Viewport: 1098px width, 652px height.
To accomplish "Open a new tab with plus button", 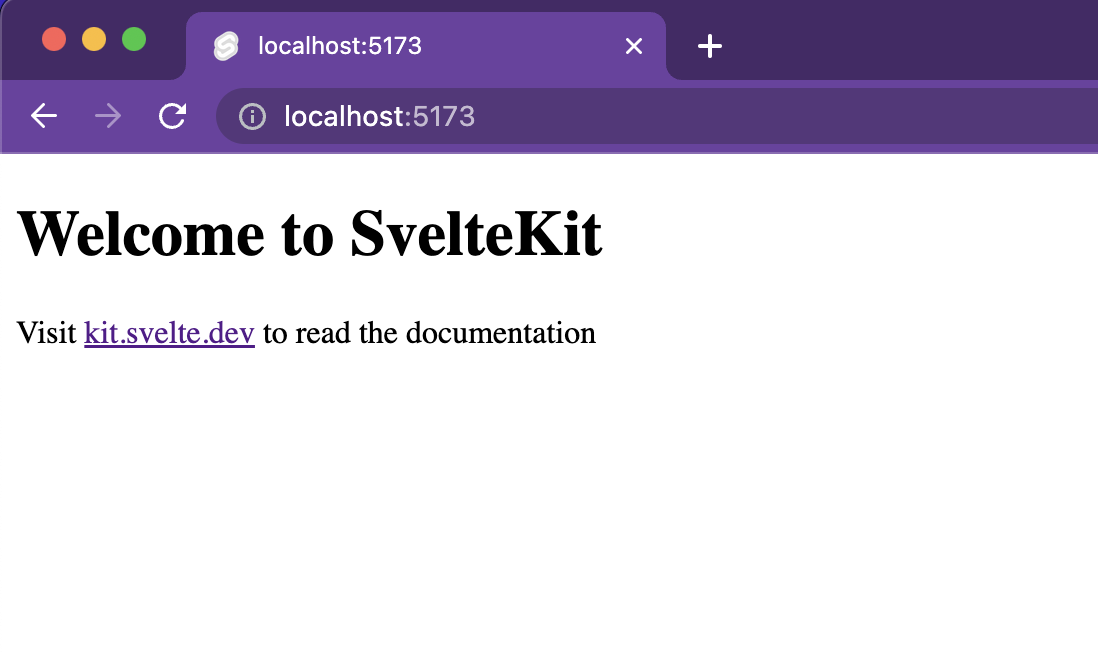I will (709, 46).
